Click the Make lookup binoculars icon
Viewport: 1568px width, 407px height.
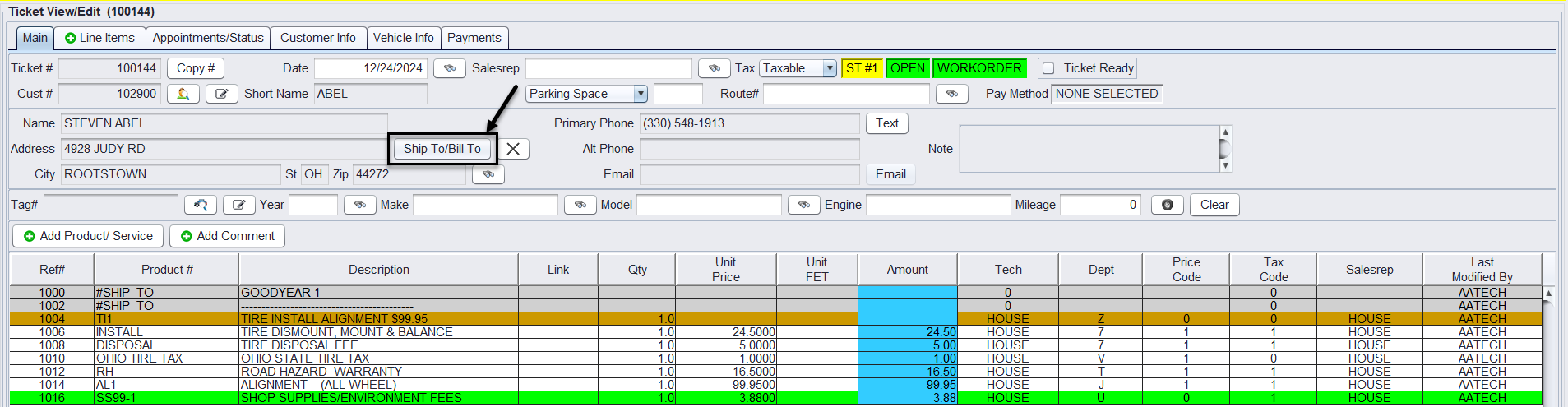pyautogui.click(x=580, y=205)
